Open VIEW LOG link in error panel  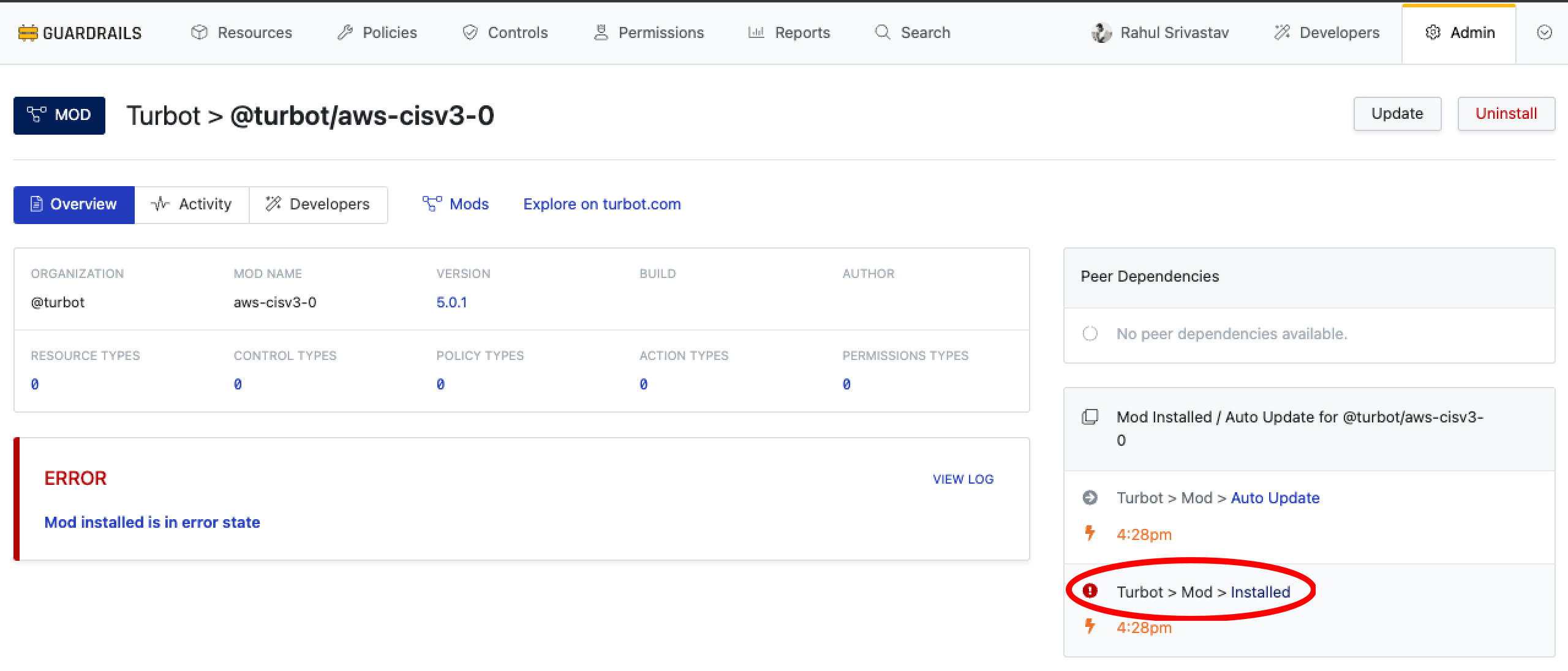(963, 479)
